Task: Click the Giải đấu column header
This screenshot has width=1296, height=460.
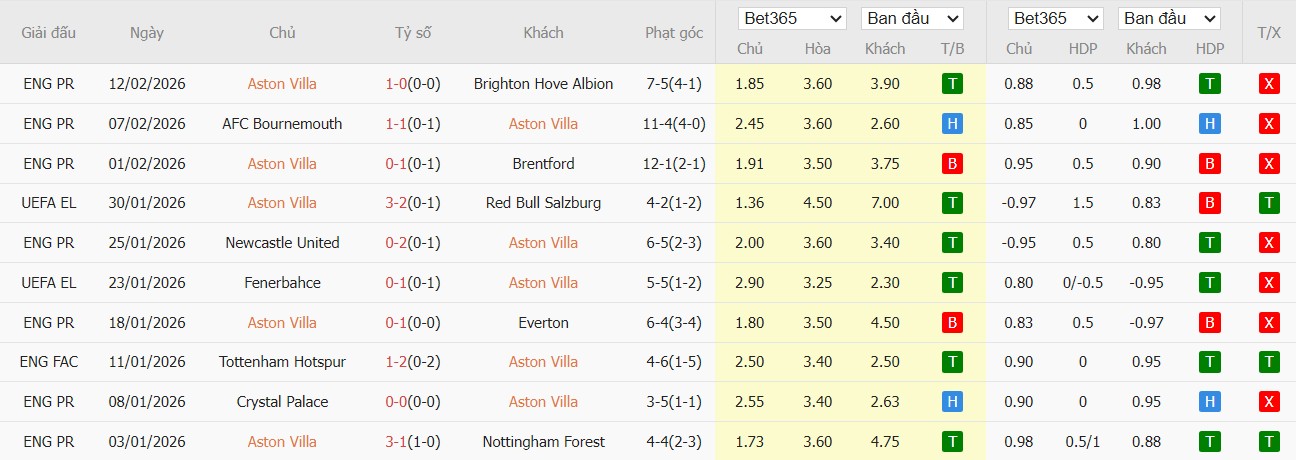Action: point(49,33)
